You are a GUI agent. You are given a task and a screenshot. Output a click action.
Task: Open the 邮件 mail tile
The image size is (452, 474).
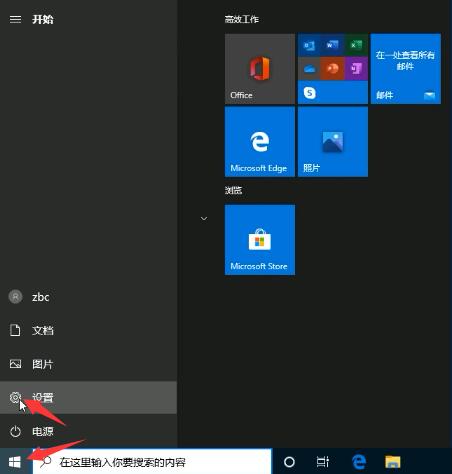[x=406, y=69]
